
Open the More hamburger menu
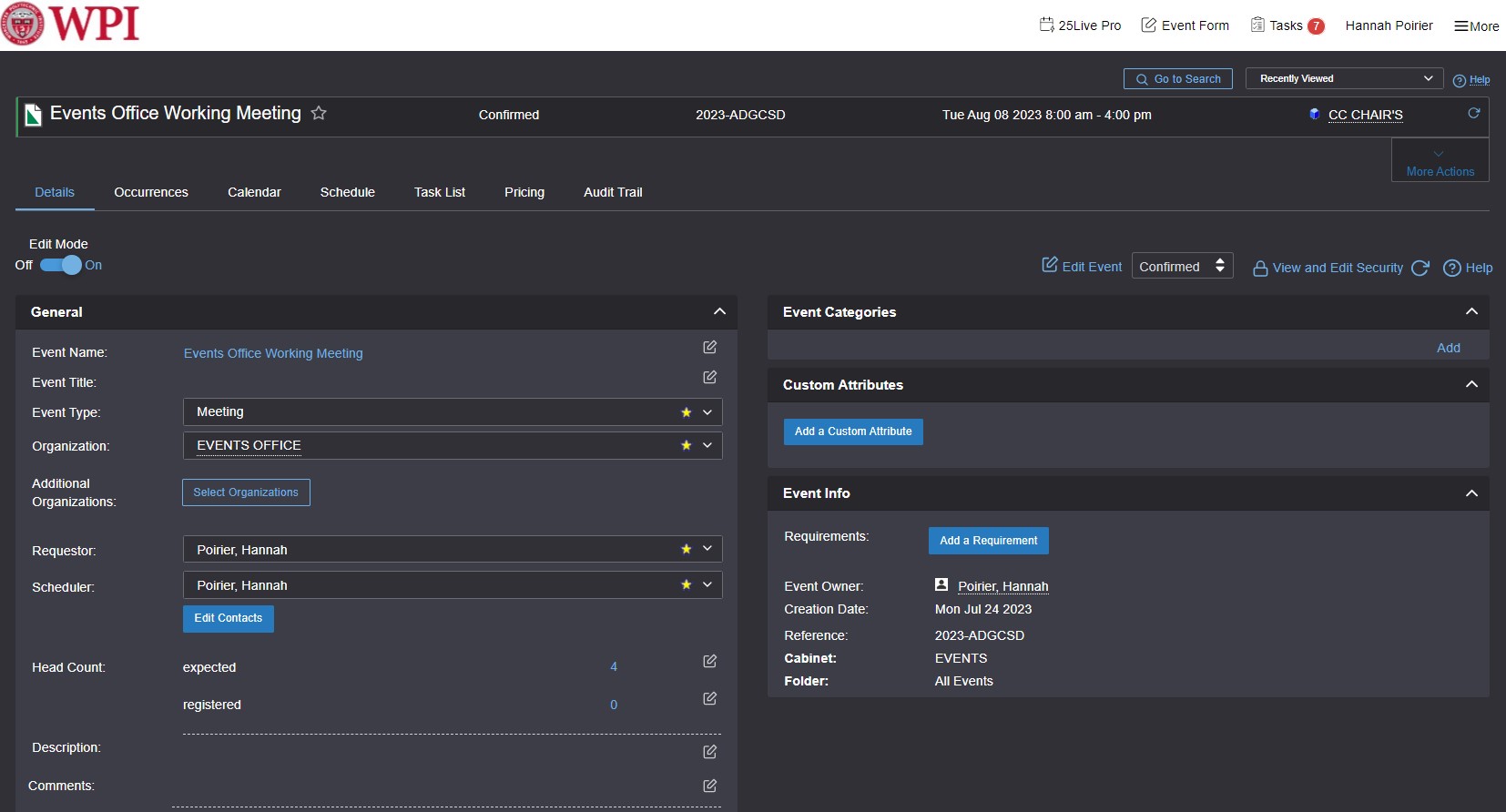[1476, 26]
